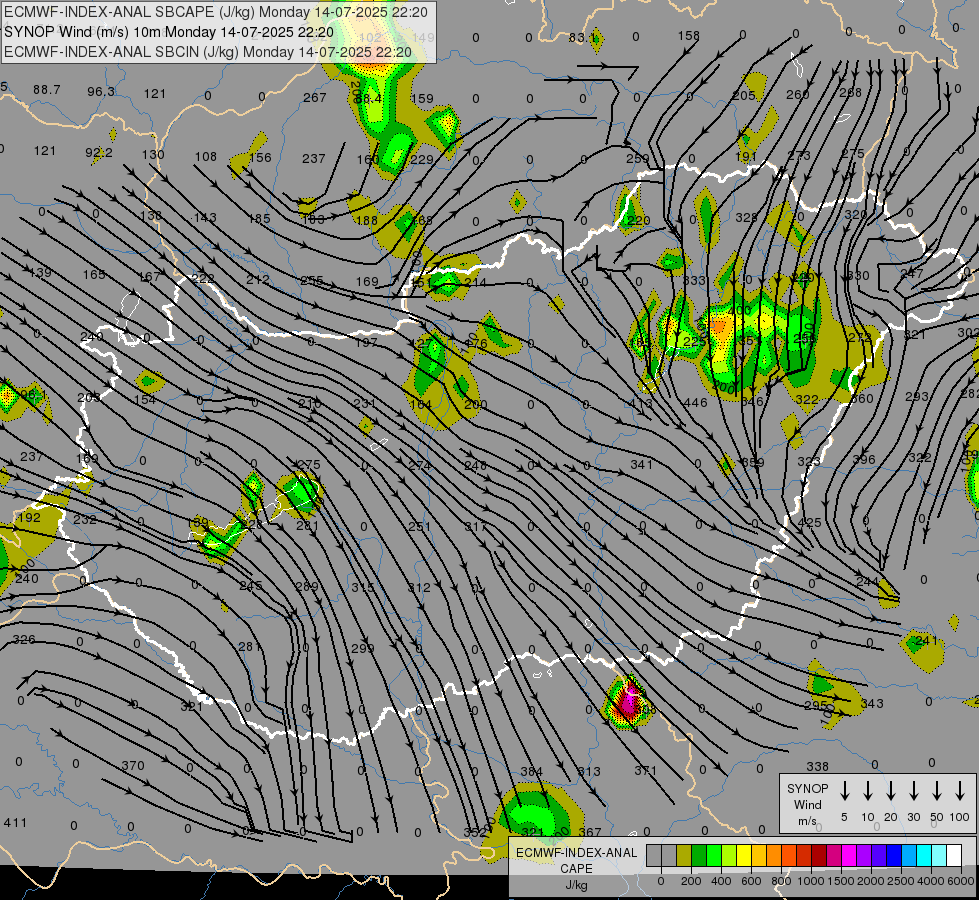Click the map value 317

point(475,527)
